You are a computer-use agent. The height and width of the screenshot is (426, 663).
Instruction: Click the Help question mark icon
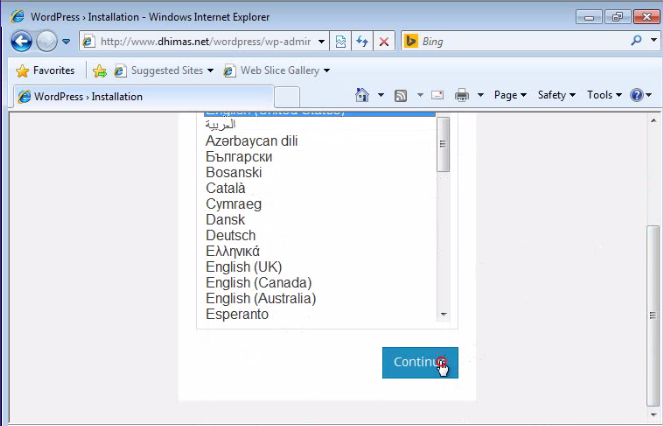(636, 95)
